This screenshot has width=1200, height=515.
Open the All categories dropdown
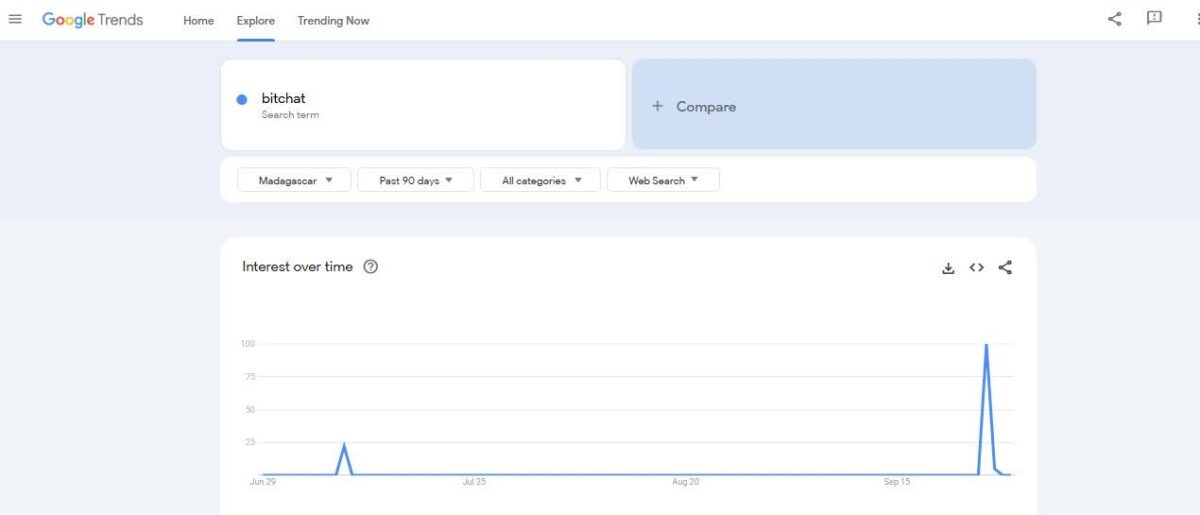click(x=540, y=180)
